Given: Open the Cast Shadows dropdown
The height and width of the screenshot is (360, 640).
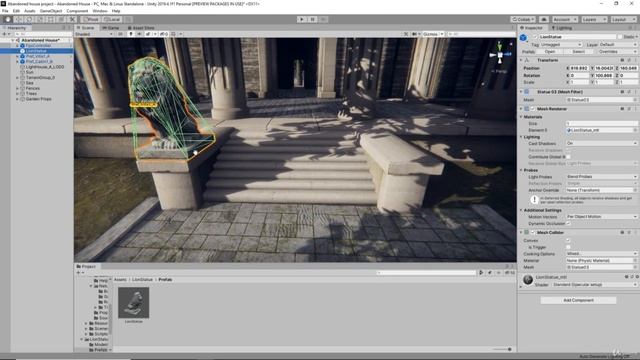Looking at the screenshot, I should 601,143.
